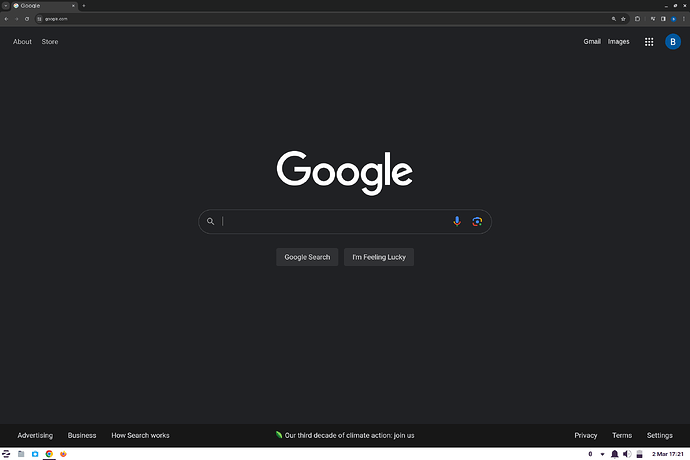The image size is (690, 460).
Task: Open the Terms footer link
Action: coord(622,435)
